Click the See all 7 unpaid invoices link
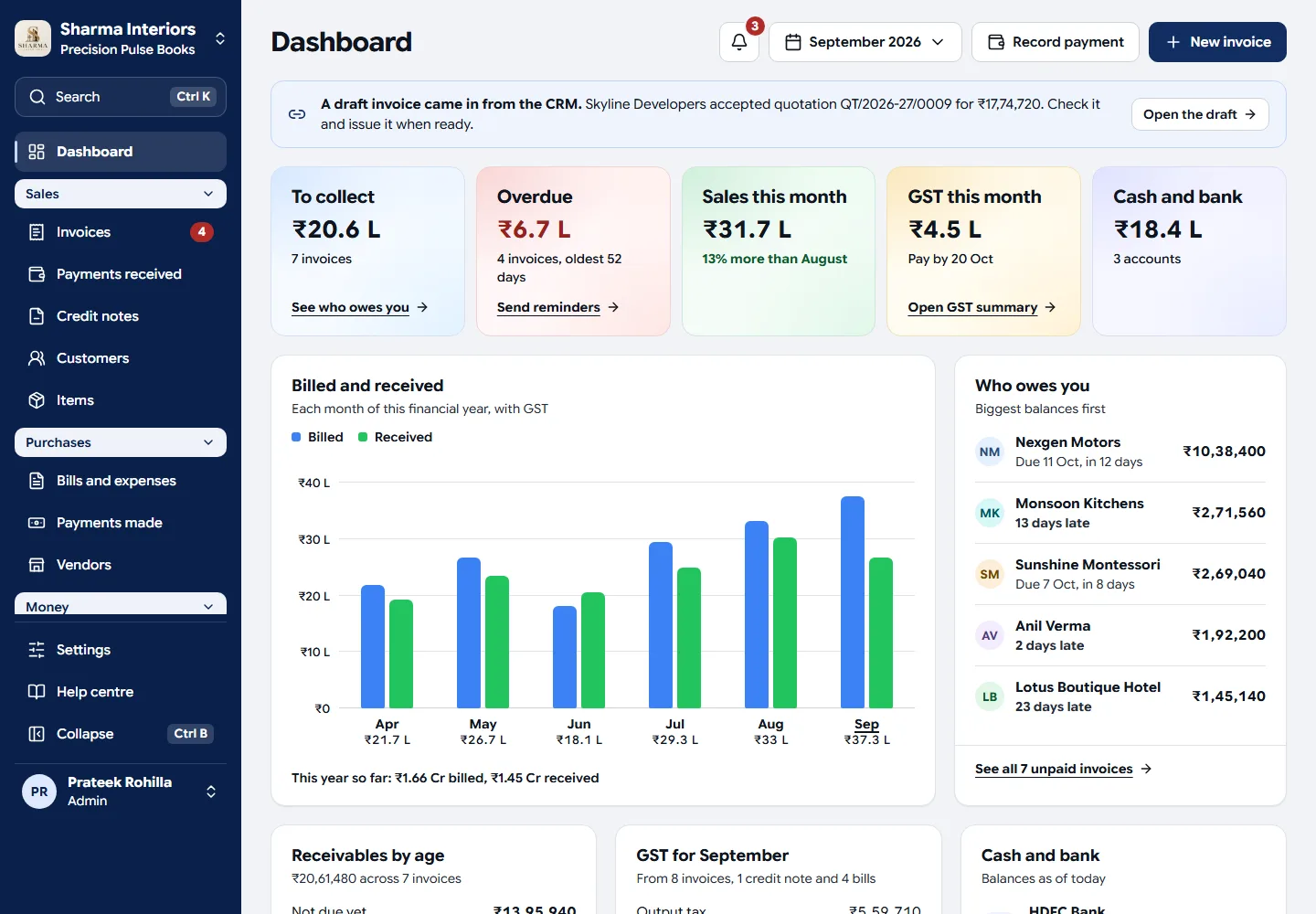1316x914 pixels. 1064,769
